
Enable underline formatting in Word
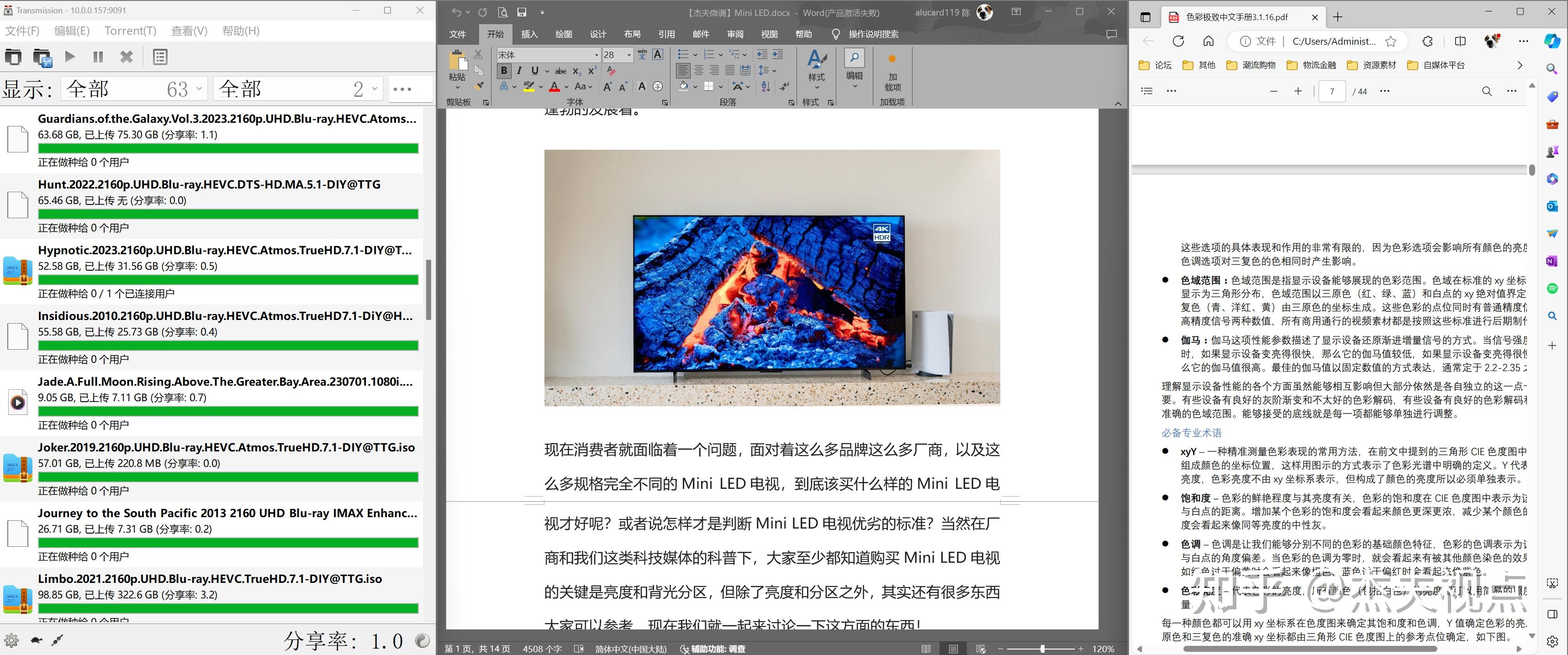click(x=534, y=71)
